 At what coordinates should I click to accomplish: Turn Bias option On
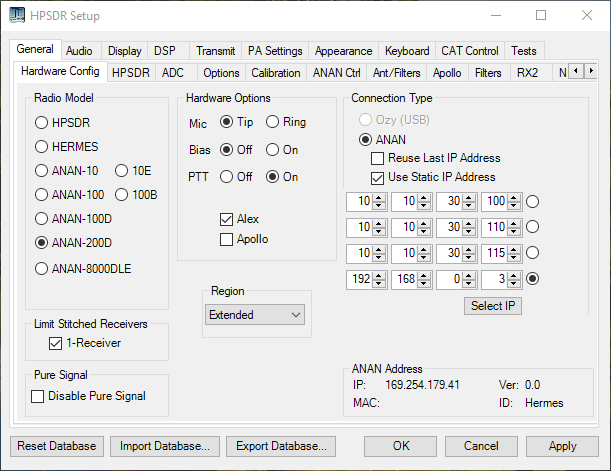[x=273, y=149]
